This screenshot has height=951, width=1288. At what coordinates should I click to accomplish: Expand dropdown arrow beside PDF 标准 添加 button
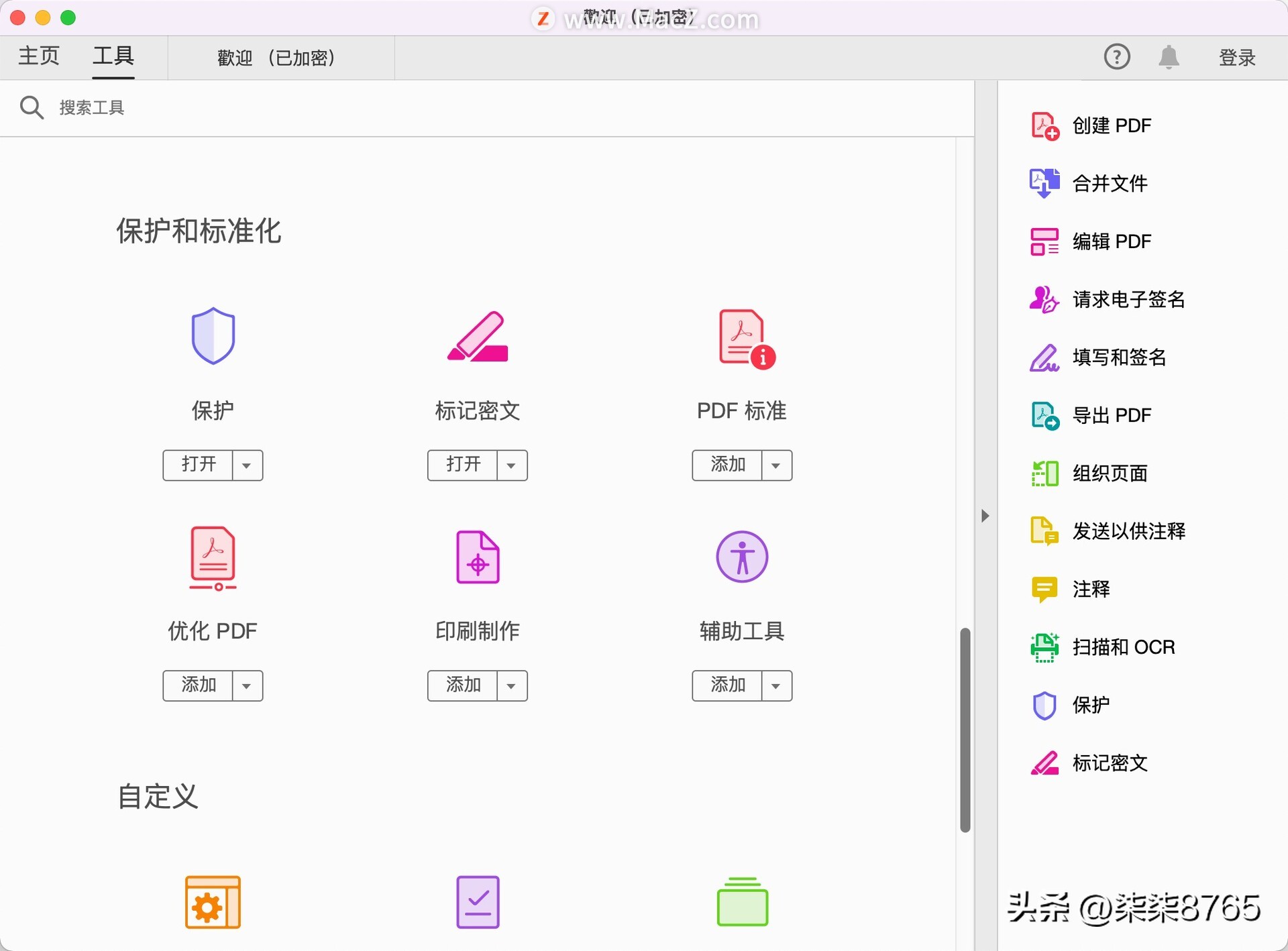(776, 465)
